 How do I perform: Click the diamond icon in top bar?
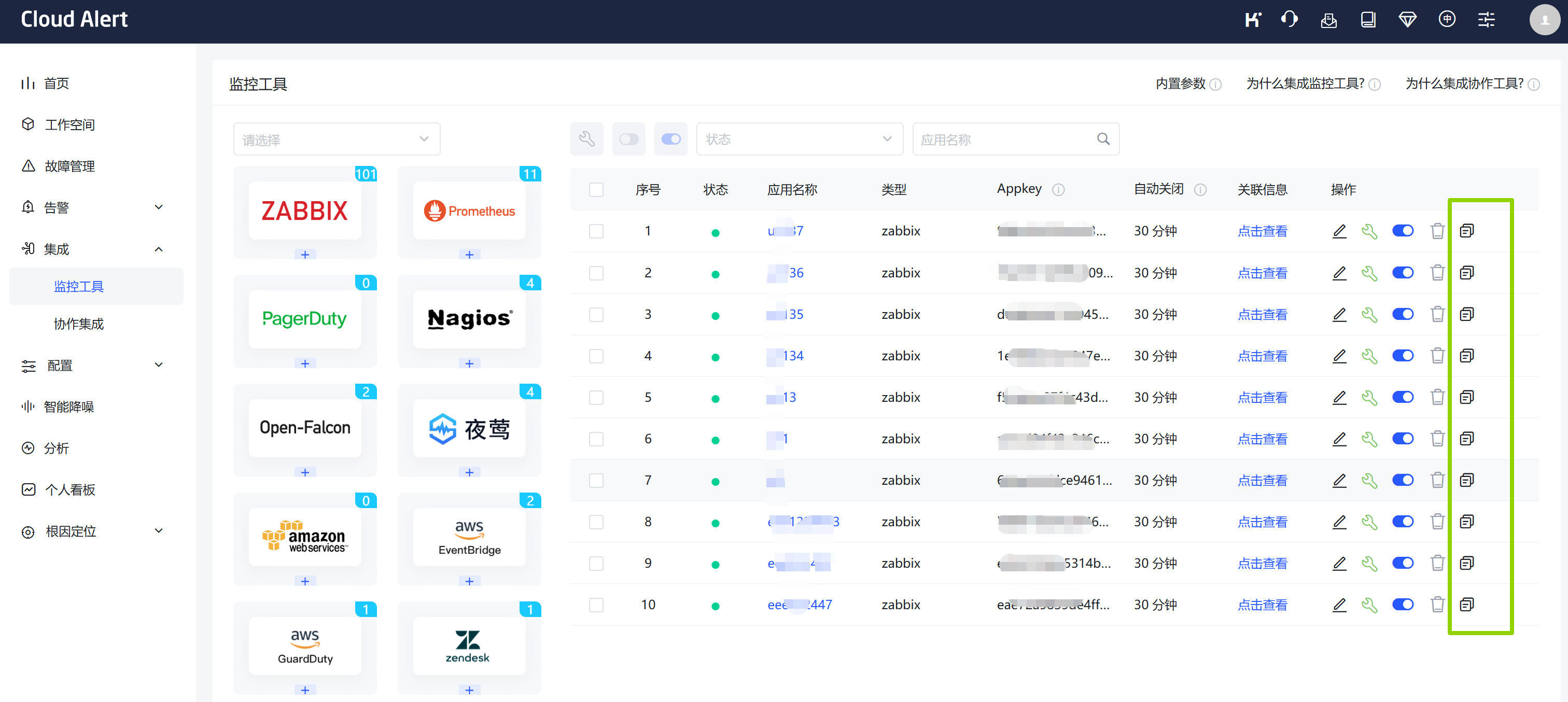coord(1407,20)
